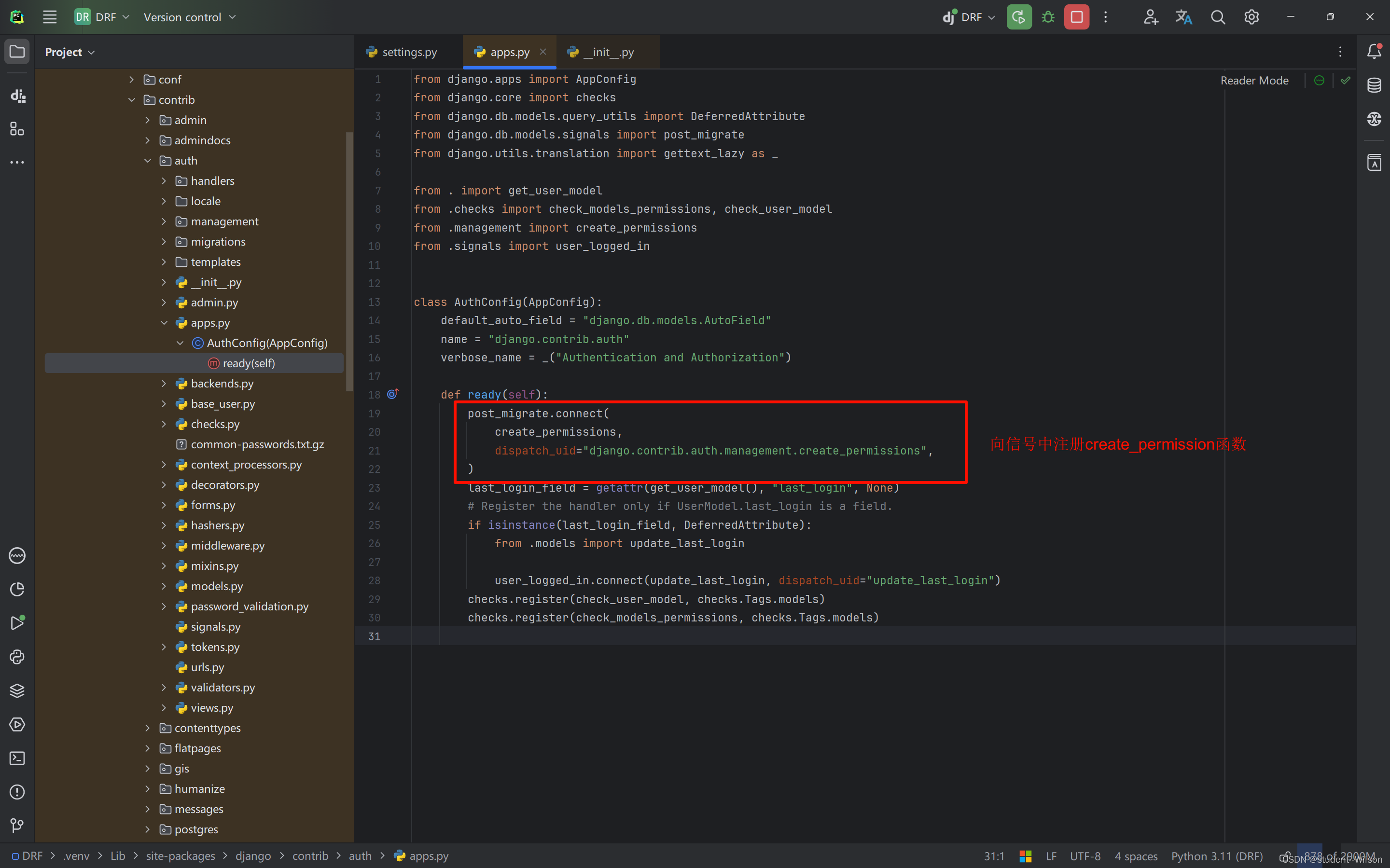
Task: Open the settings/preferences icon
Action: click(x=1252, y=17)
